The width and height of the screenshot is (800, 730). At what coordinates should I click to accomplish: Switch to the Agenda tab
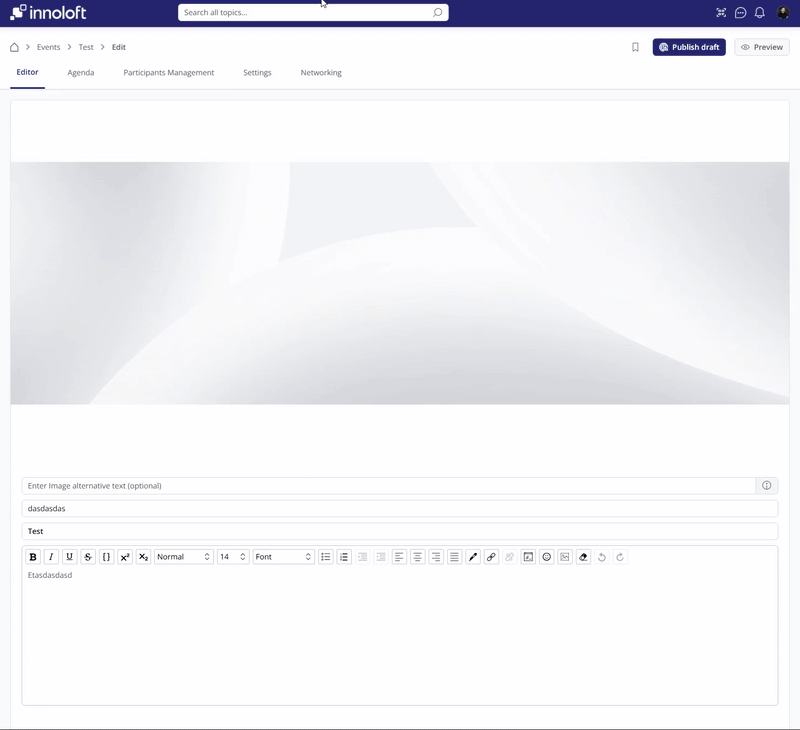click(x=81, y=73)
